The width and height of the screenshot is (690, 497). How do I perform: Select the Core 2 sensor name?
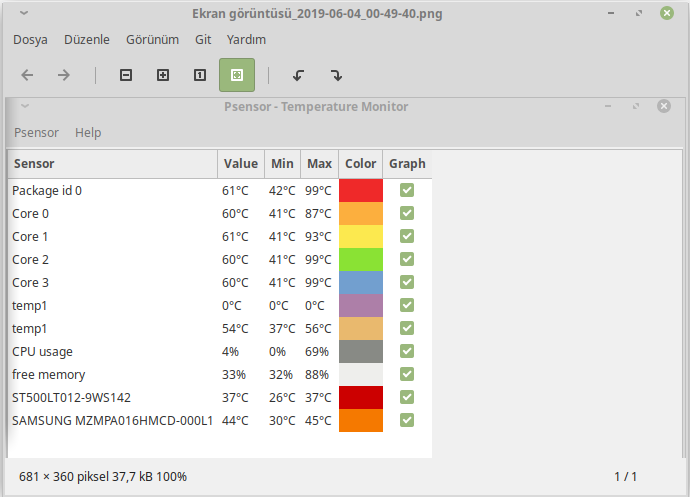30,260
